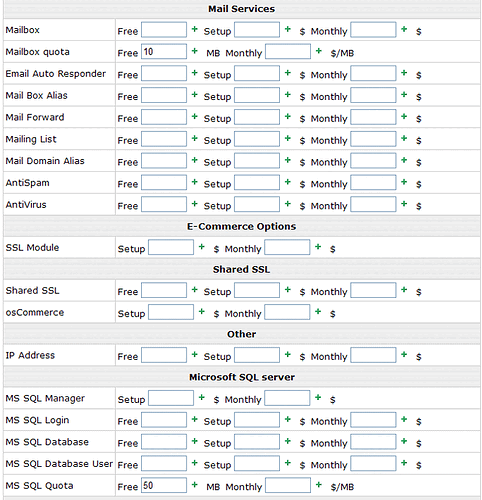Click plus icon after MS SQL Database User Setup field
Viewport: 482px width, 500px height.
[288, 463]
